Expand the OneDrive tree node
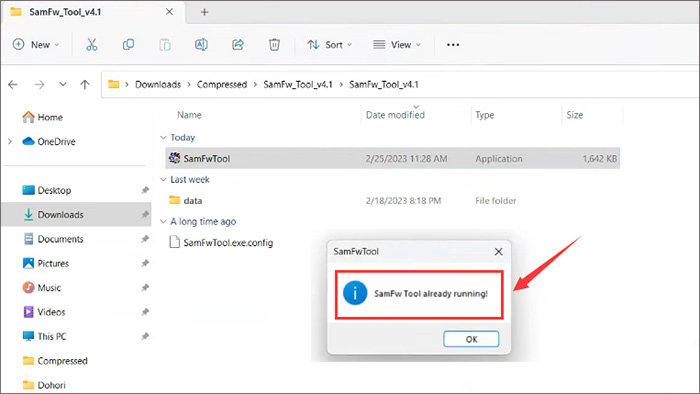This screenshot has width=700, height=394. click(x=10, y=141)
